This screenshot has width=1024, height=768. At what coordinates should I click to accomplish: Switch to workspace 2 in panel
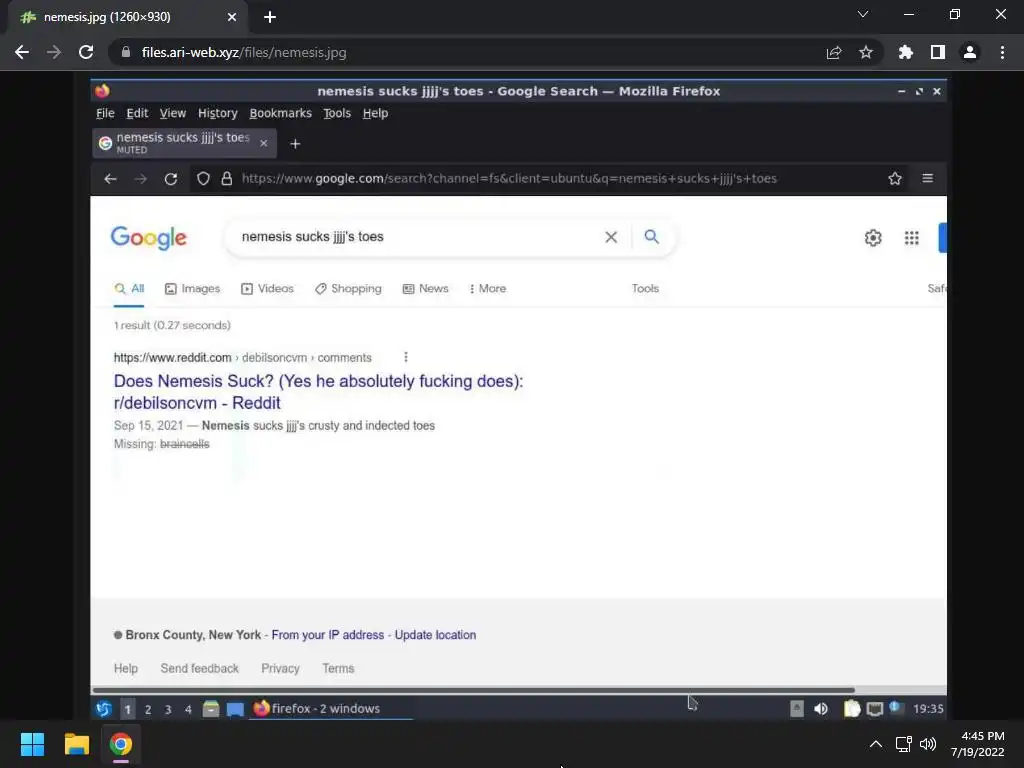point(148,709)
